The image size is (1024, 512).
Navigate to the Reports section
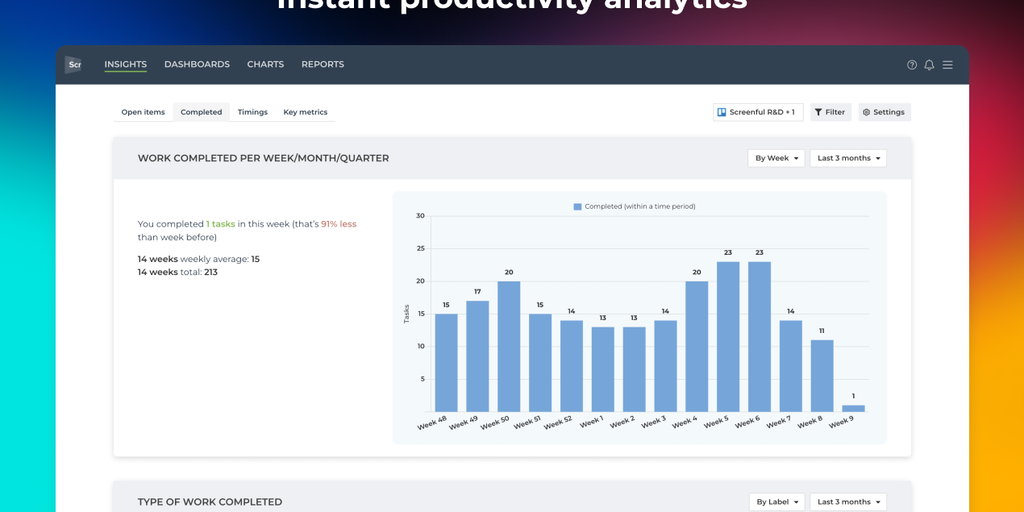pos(322,65)
